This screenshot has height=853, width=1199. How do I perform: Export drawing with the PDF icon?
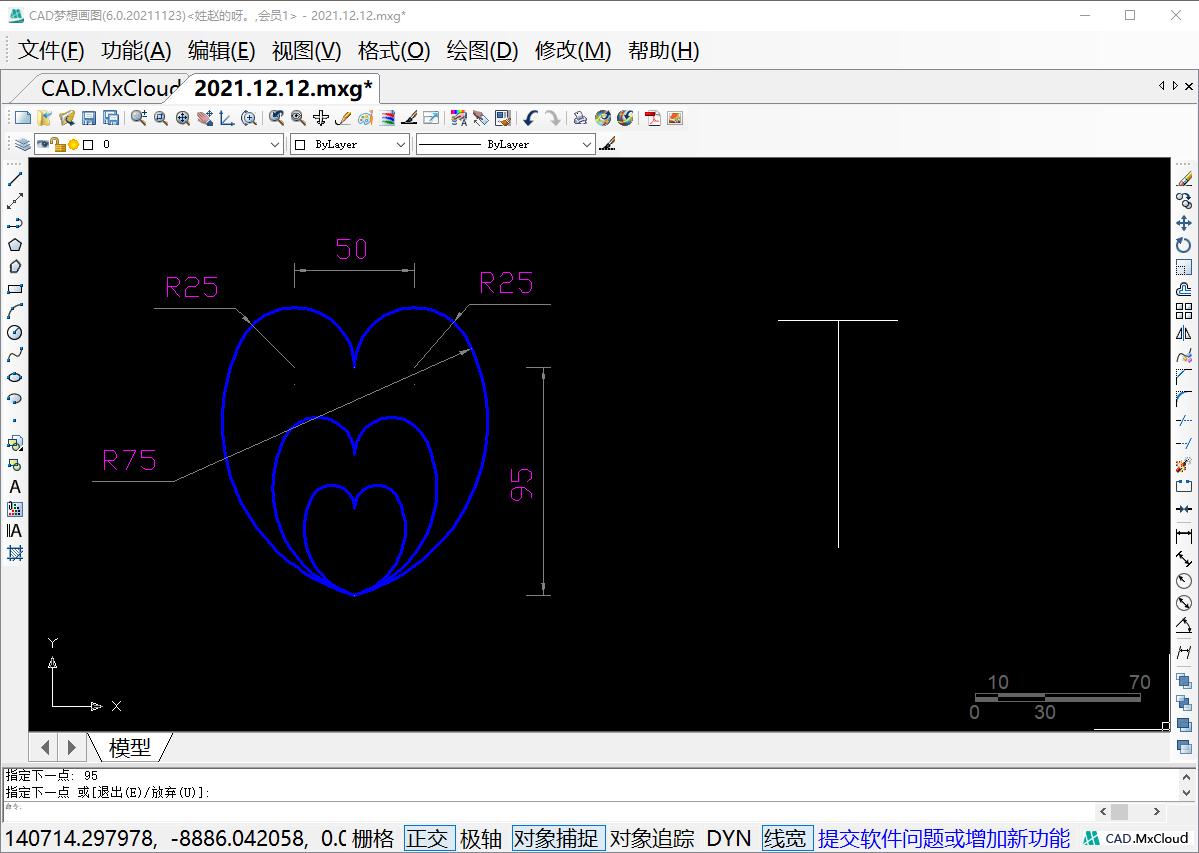(653, 118)
